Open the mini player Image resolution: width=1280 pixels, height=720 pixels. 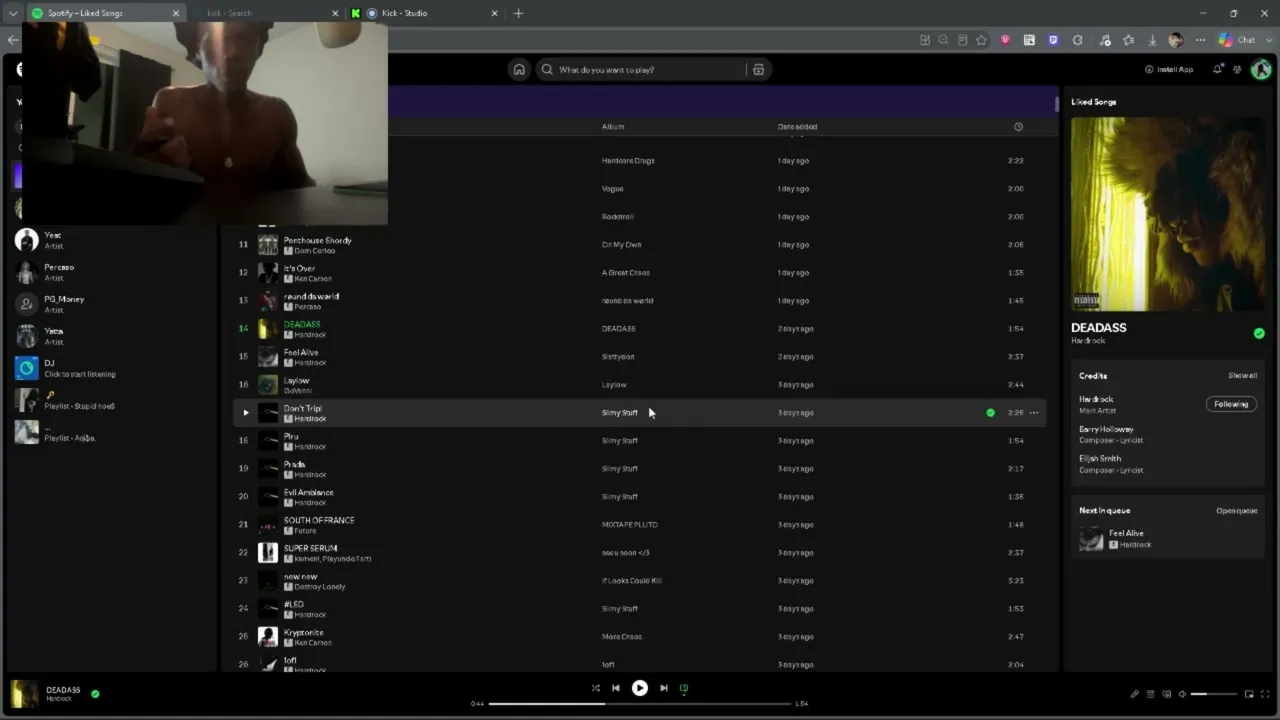coord(1249,694)
